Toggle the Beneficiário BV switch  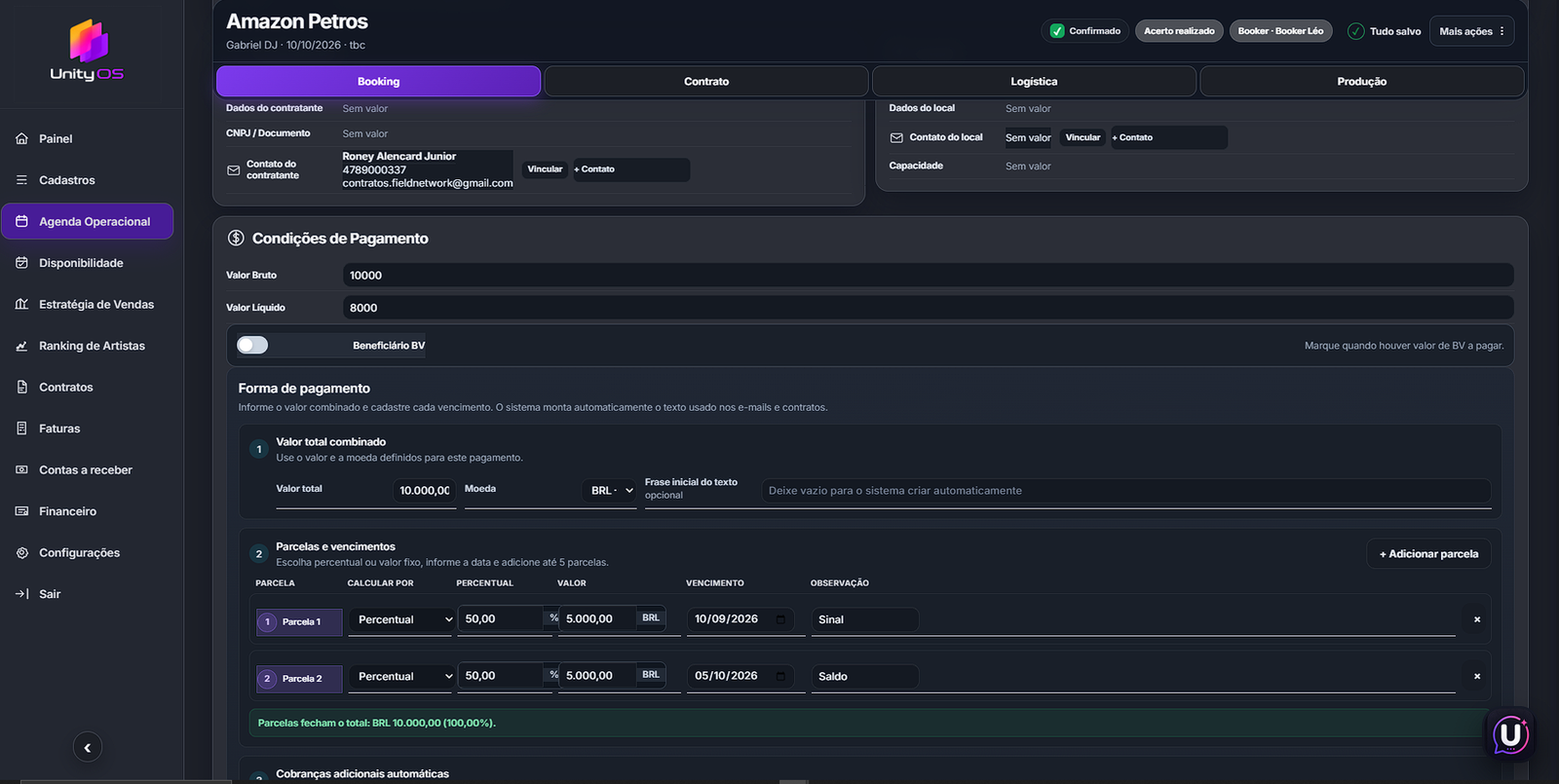[252, 345]
